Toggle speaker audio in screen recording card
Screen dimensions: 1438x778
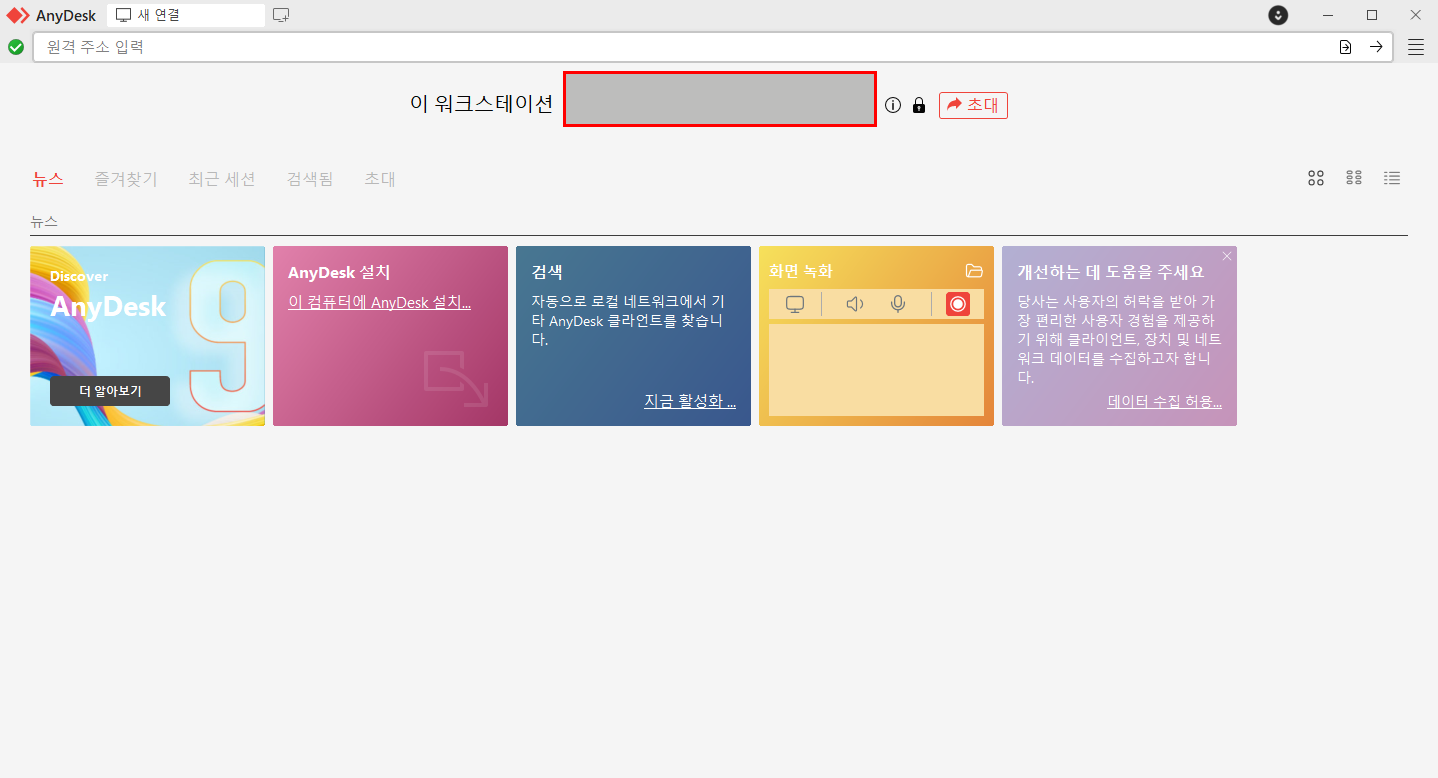pos(854,304)
